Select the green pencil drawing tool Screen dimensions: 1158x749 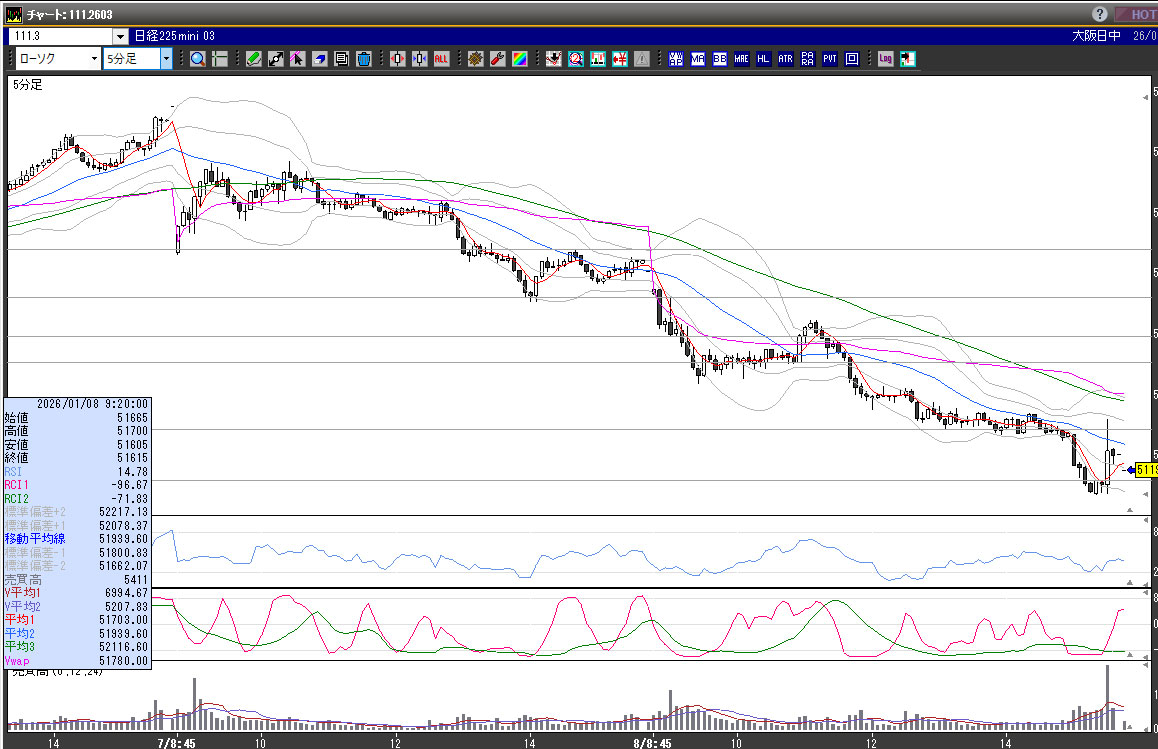(254, 59)
